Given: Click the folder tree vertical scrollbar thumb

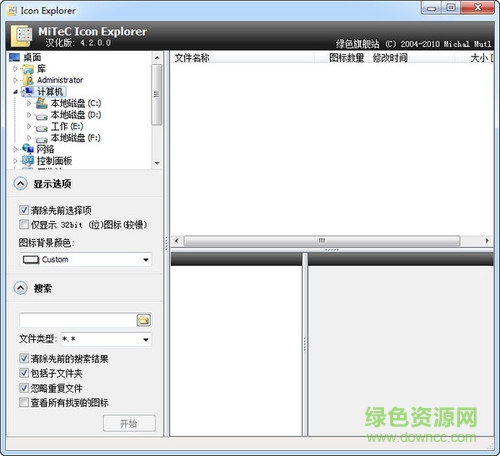Looking at the screenshot, I should click(156, 95).
